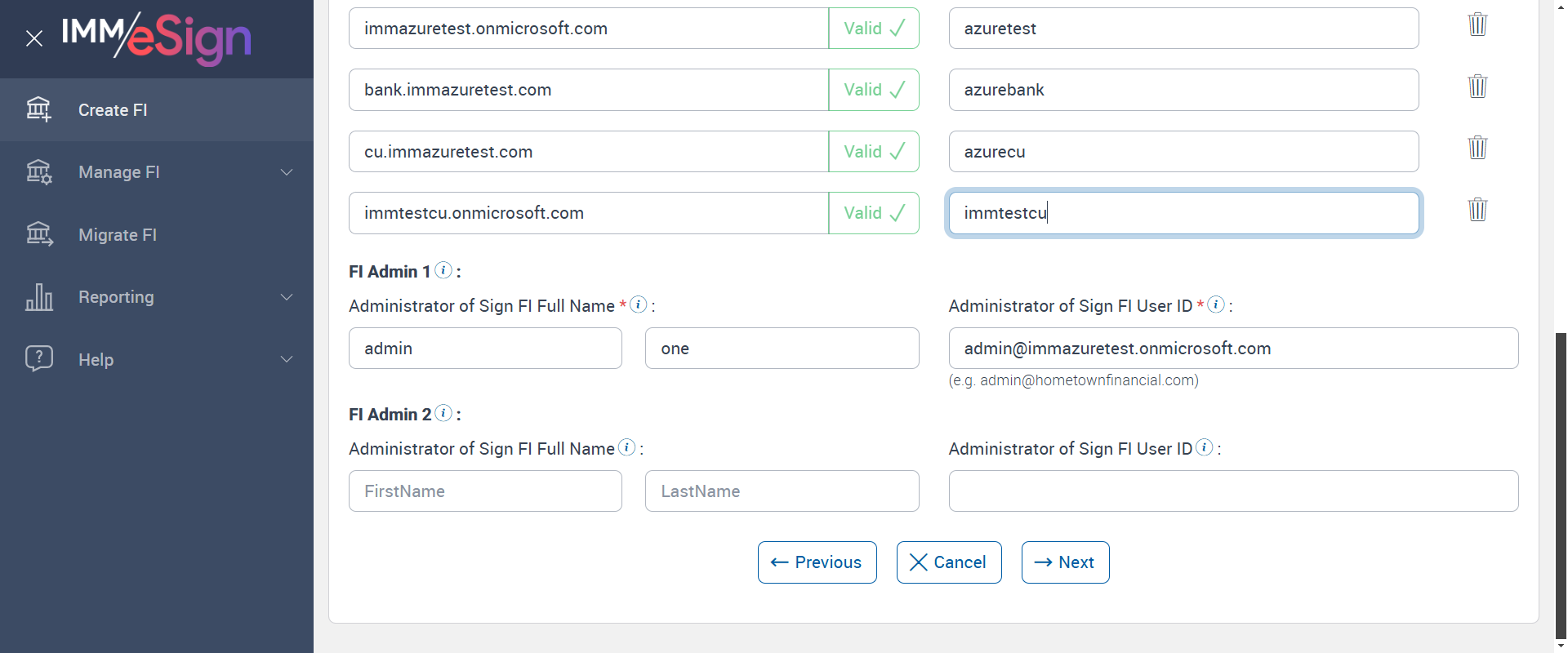The width and height of the screenshot is (1568, 653).
Task: Show info for FI Admin 2 User ID
Action: tap(1205, 447)
